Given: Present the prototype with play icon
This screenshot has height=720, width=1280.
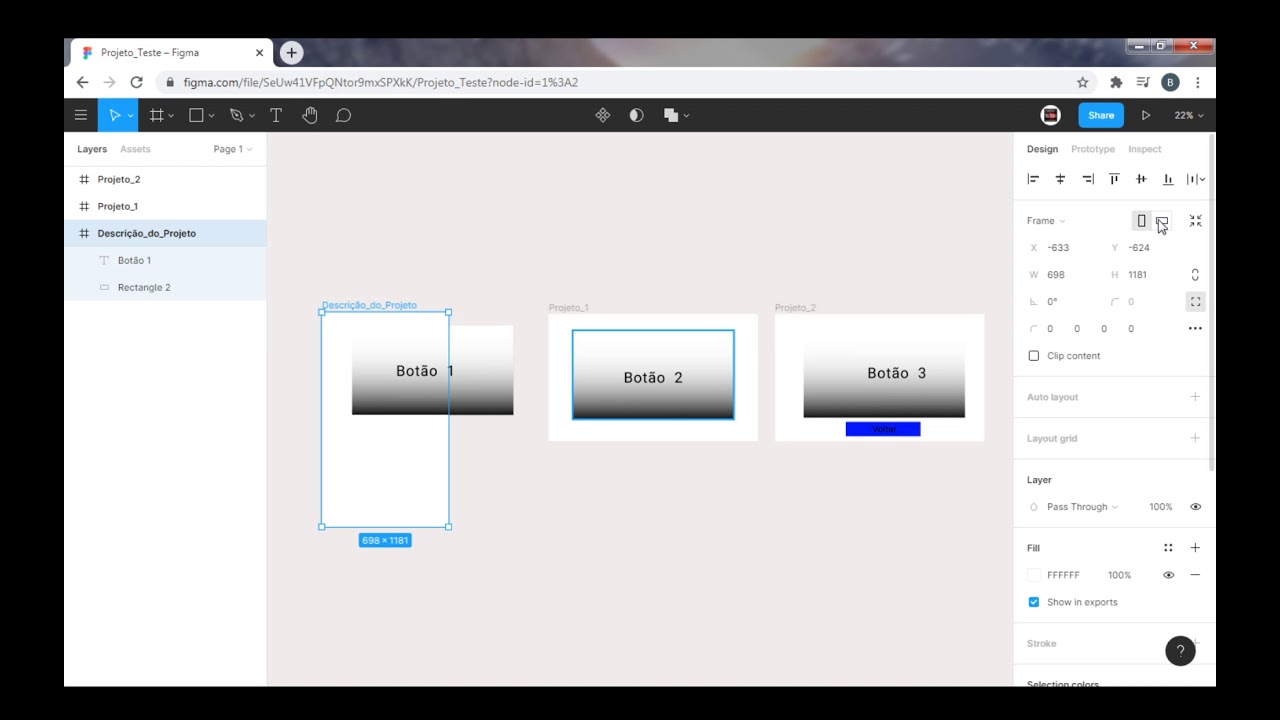Looking at the screenshot, I should (1146, 115).
